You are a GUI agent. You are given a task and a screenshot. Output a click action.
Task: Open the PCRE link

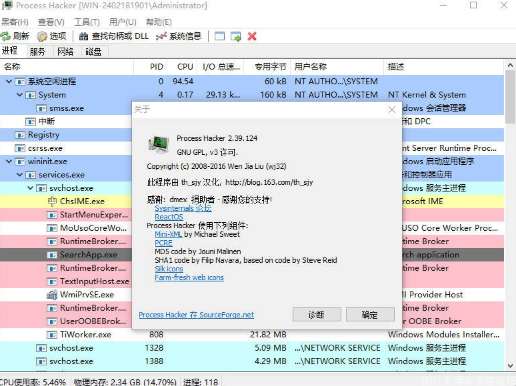tap(163, 243)
